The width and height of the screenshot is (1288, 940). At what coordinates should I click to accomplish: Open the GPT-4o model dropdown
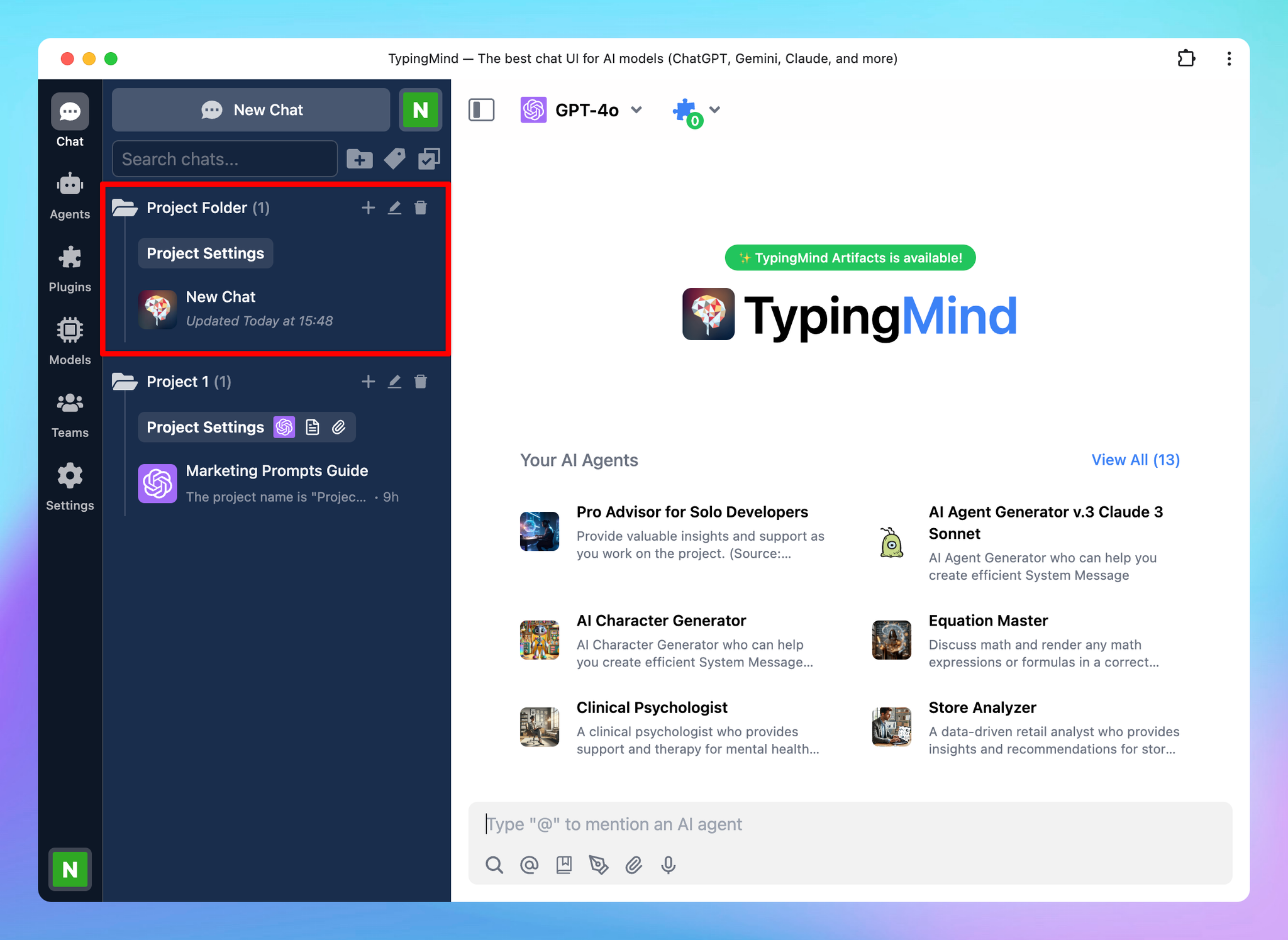point(581,110)
